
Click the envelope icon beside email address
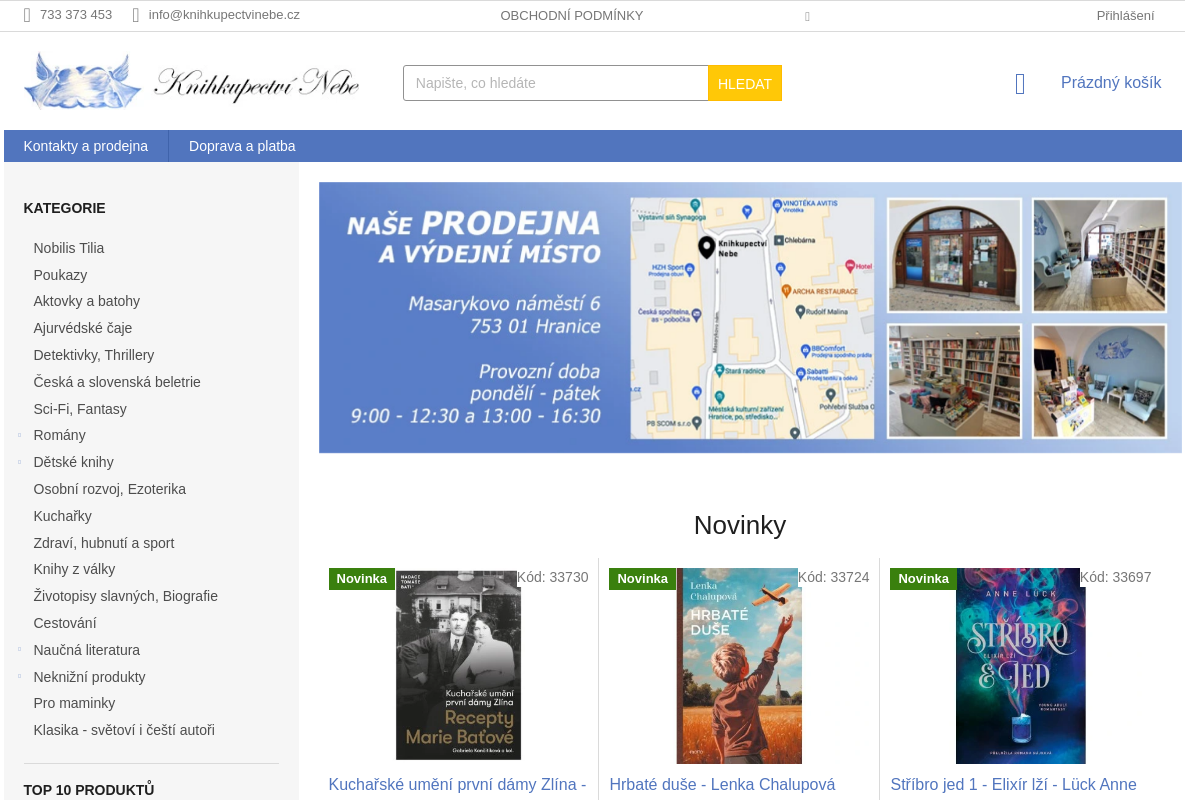tap(136, 15)
